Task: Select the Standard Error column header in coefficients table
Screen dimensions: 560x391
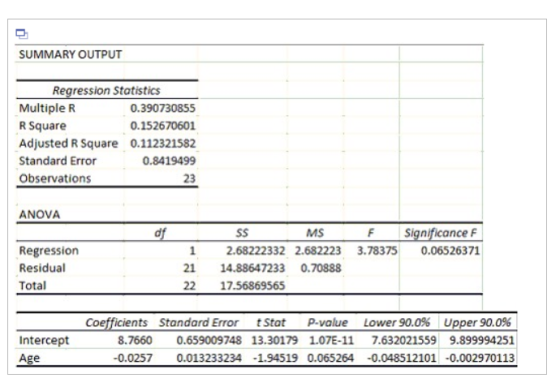Action: pos(199,322)
